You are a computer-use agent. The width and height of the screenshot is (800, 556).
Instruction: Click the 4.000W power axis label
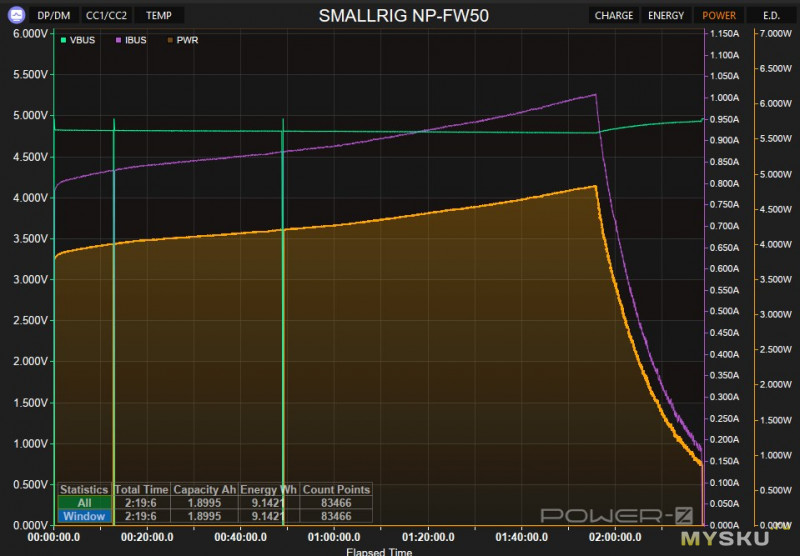pos(776,244)
